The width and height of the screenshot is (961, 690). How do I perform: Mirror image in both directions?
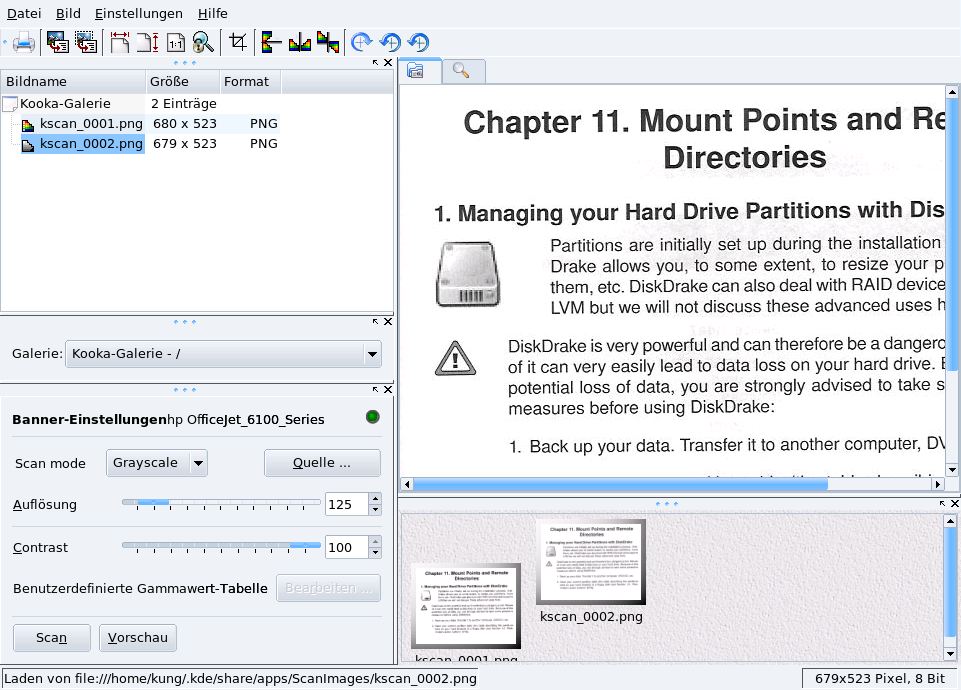(328, 42)
